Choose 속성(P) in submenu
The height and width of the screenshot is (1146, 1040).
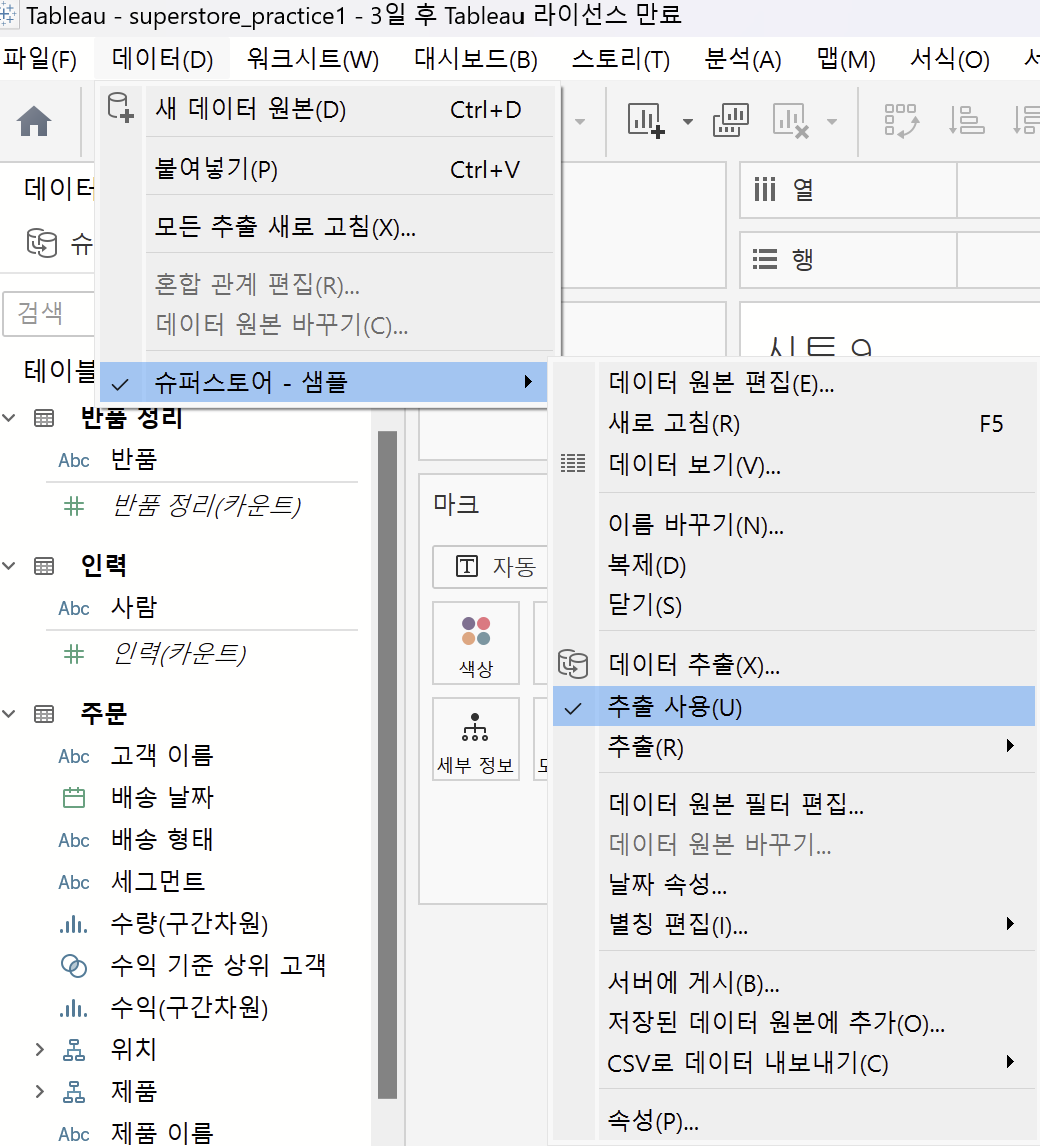click(794, 1120)
